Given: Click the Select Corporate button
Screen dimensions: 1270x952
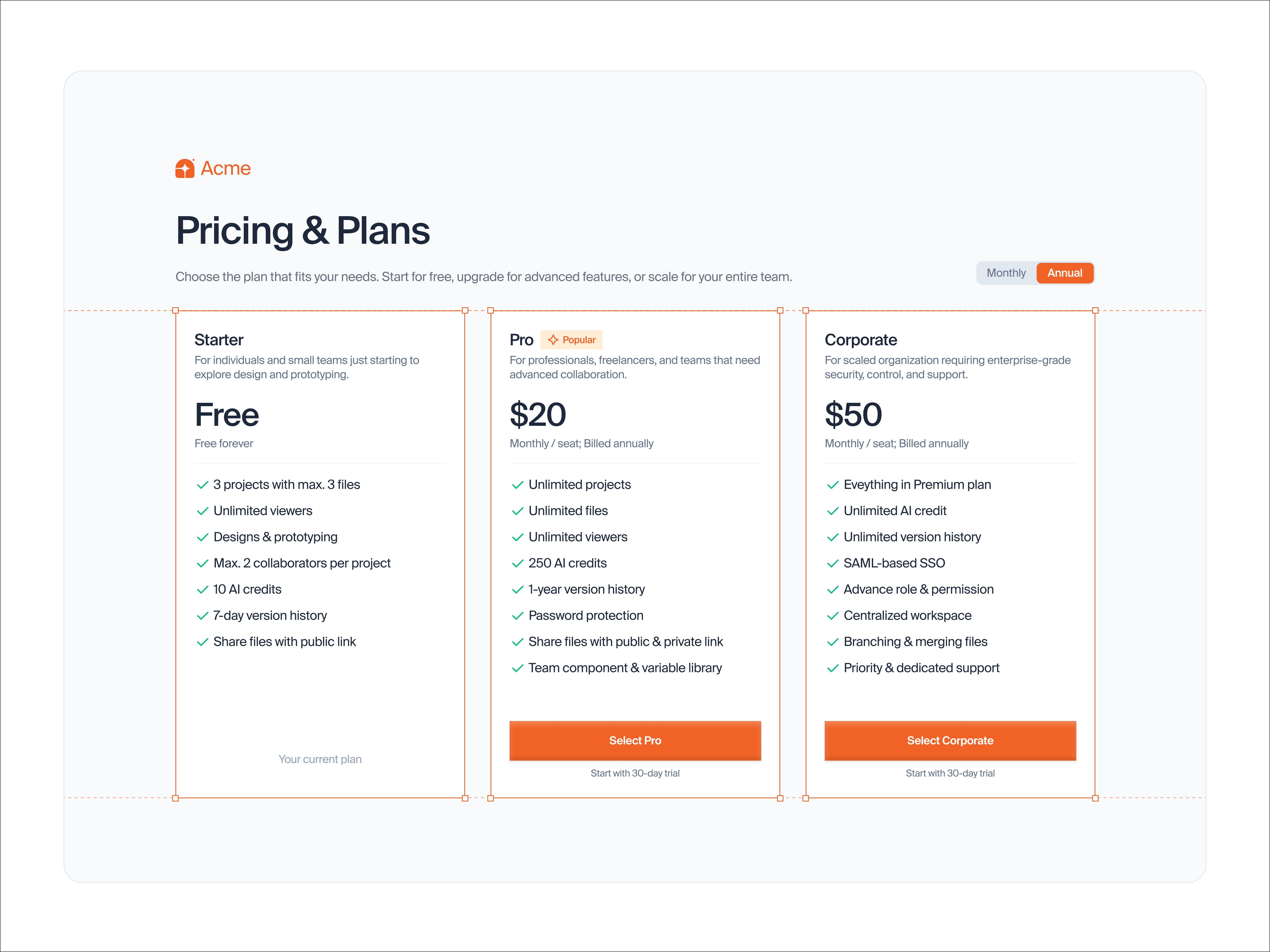Looking at the screenshot, I should click(x=950, y=740).
